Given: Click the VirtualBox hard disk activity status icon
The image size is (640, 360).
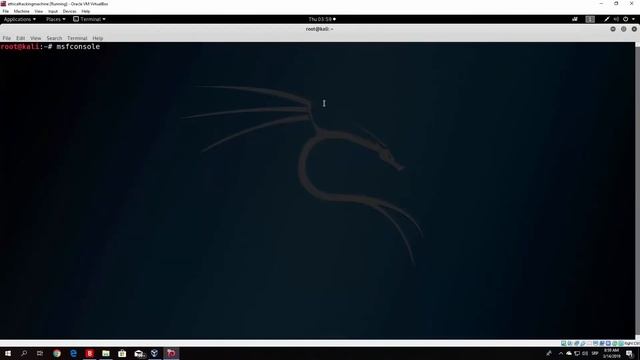Looking at the screenshot, I should (564, 343).
